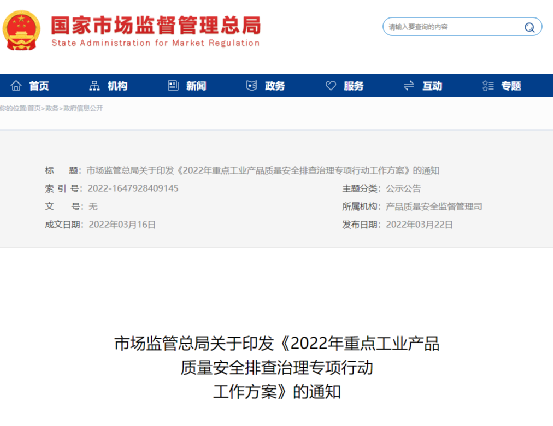The image size is (553, 426).
Task: Open the 专题 navigation item
Action: [x=511, y=86]
